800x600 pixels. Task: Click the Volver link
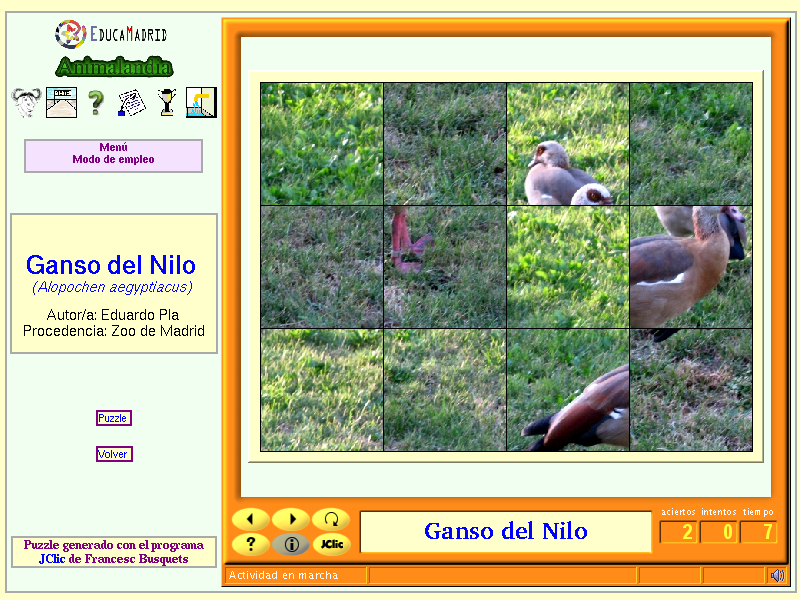tap(114, 454)
